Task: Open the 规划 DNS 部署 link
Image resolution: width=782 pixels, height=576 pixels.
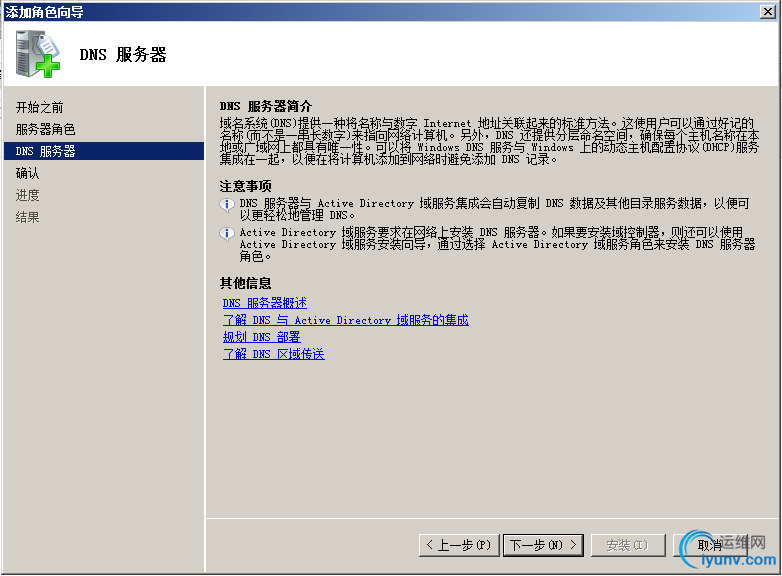Action: coord(261,337)
